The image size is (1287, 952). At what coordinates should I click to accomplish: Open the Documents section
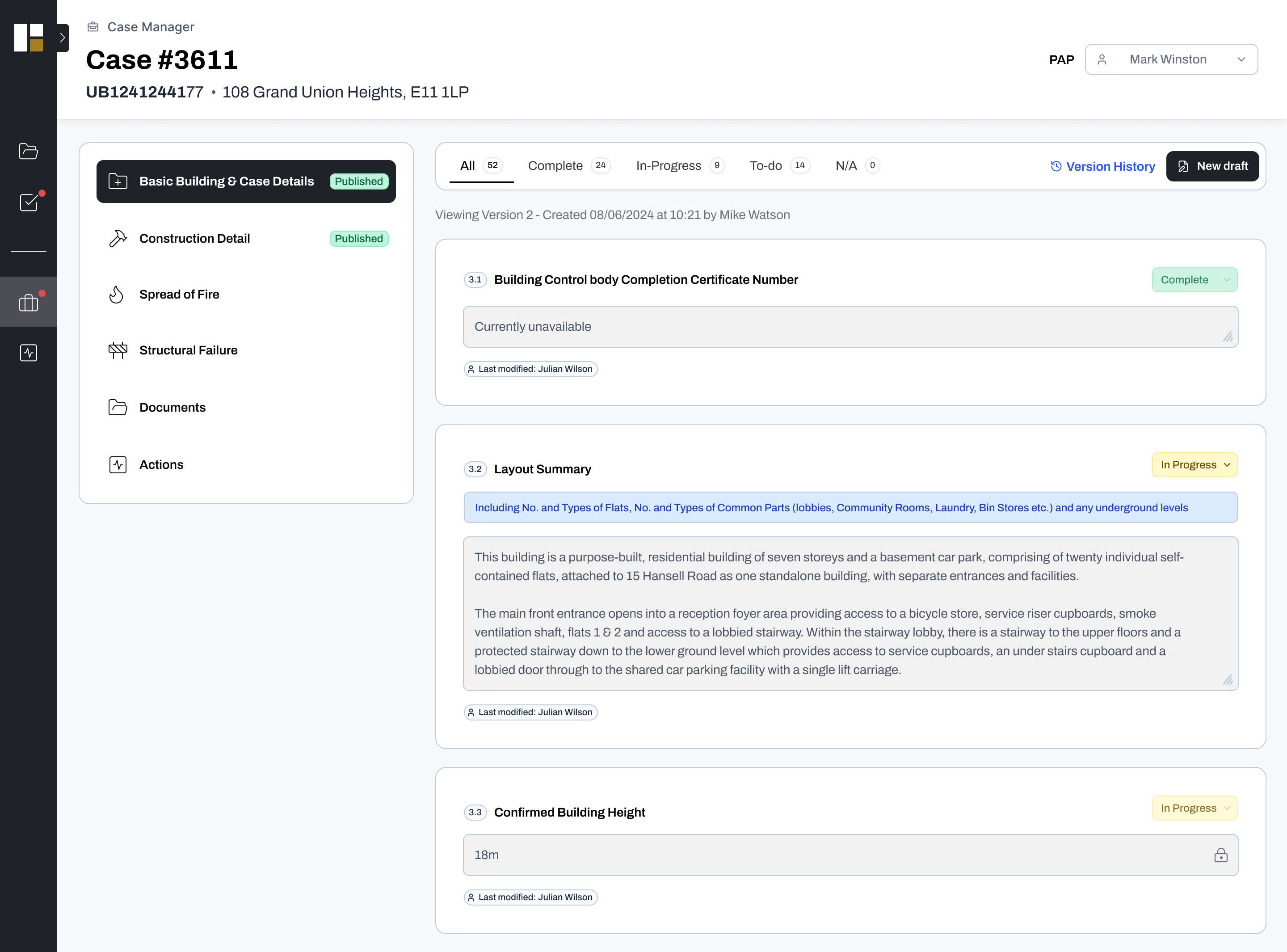pyautogui.click(x=246, y=408)
